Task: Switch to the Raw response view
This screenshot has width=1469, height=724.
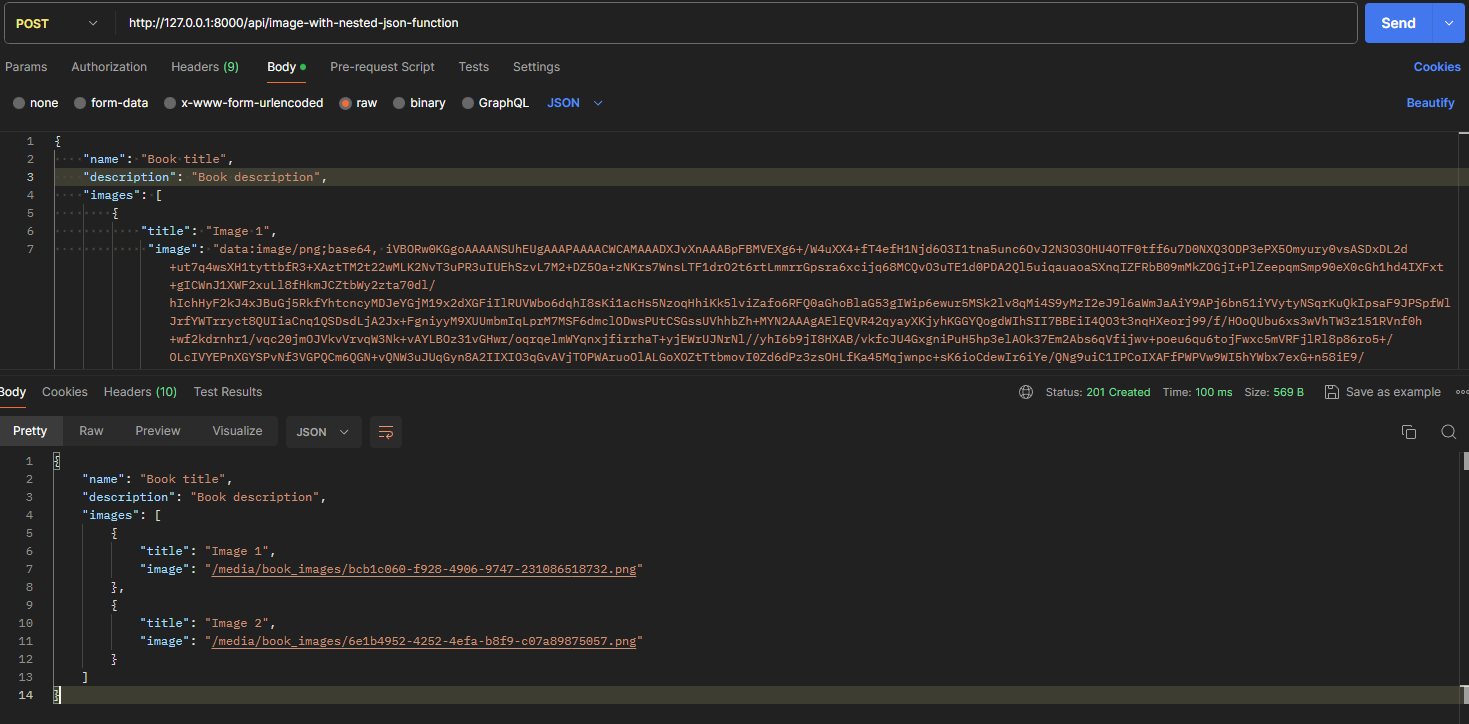Action: (91, 431)
